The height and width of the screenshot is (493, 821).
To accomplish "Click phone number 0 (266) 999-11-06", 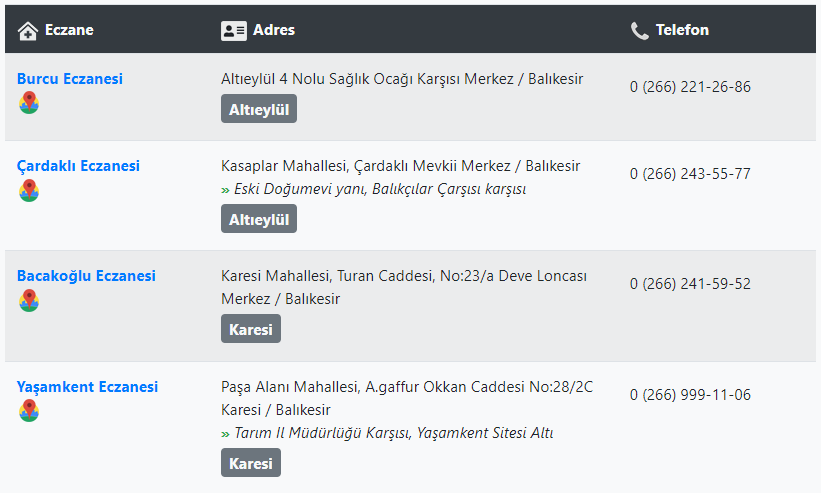I will point(690,395).
